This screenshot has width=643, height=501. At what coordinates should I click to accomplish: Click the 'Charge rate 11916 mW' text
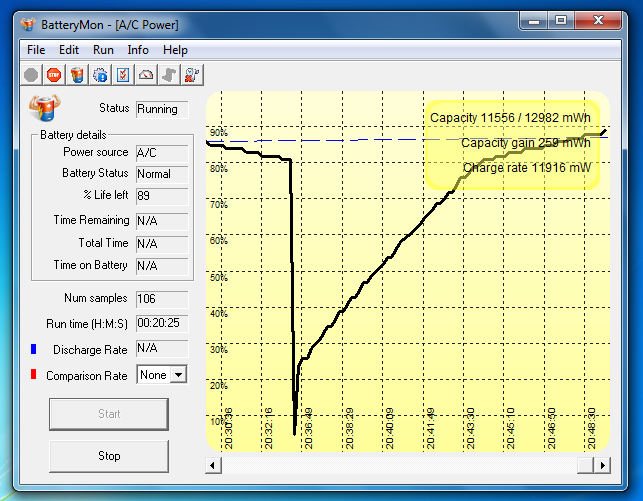point(527,168)
